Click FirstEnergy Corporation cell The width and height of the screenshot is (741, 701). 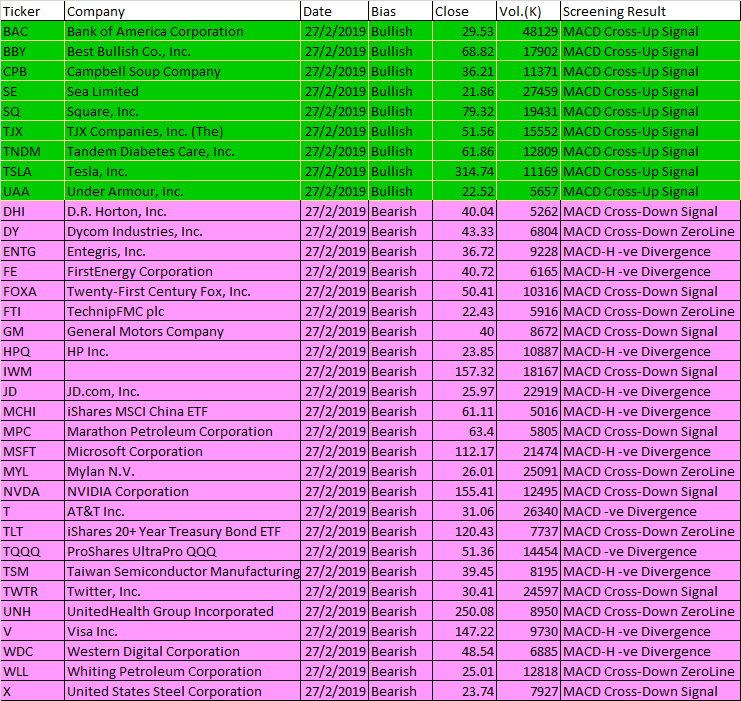(x=182, y=271)
